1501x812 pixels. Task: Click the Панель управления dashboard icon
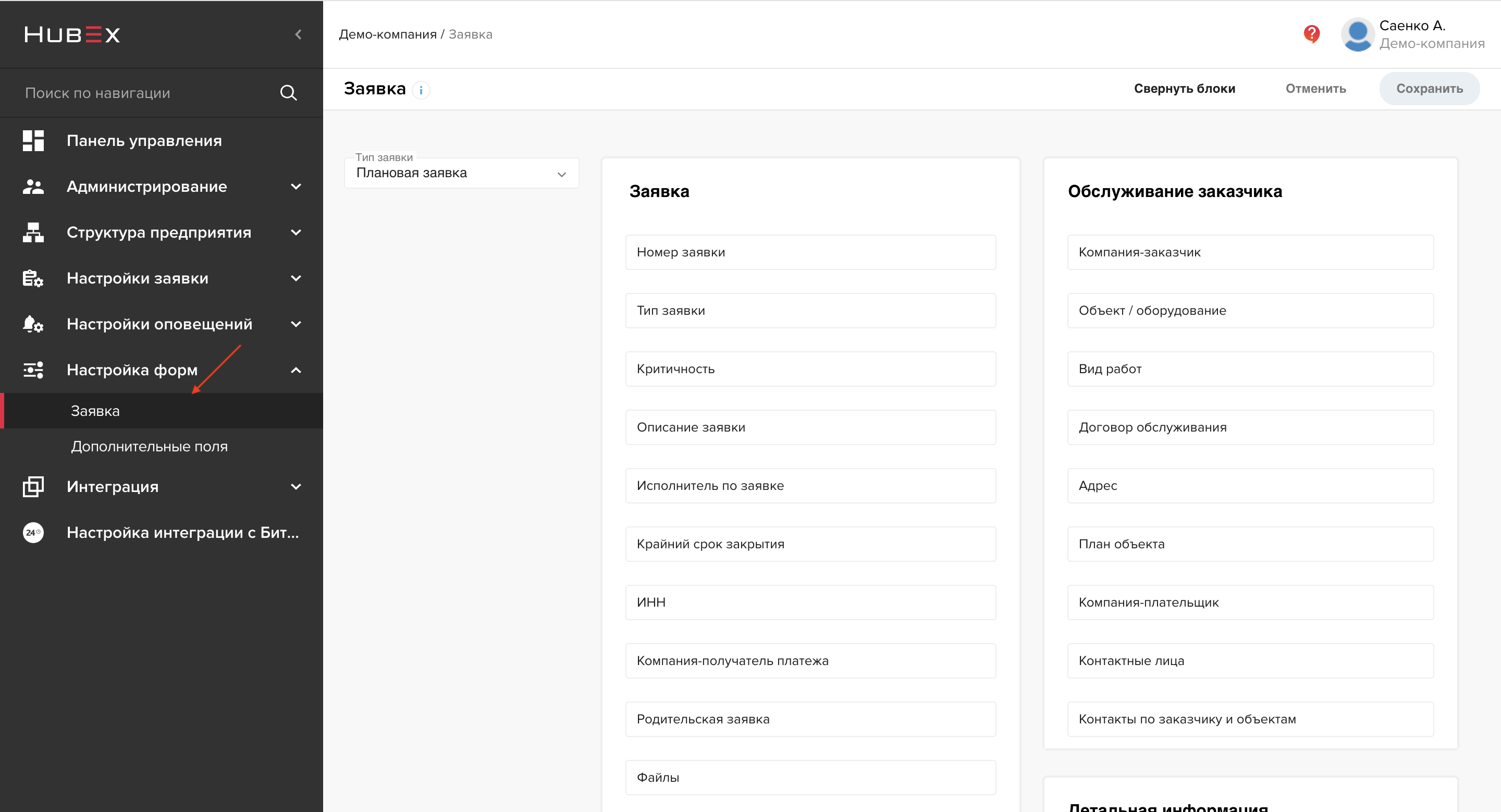(x=33, y=140)
